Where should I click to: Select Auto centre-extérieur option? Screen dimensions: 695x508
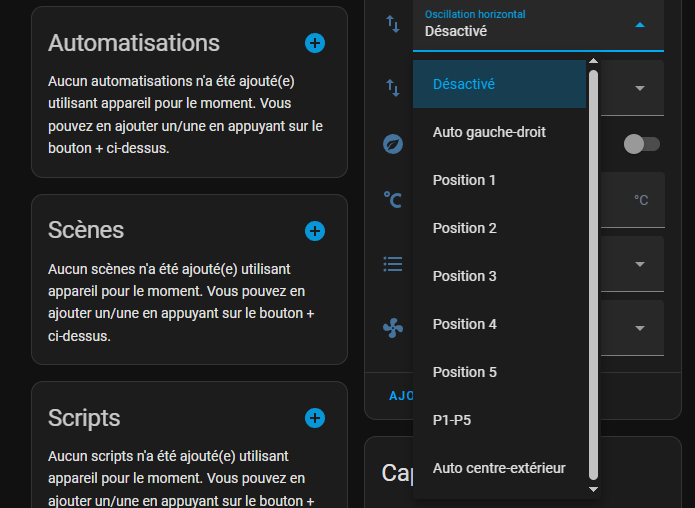(x=499, y=468)
